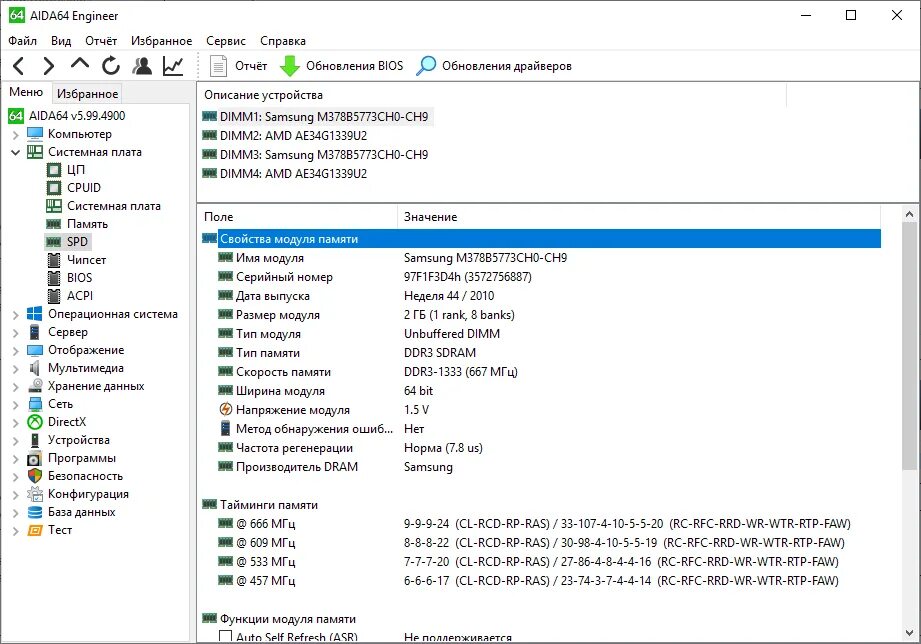Select the Системная плата child item icon
The image size is (921, 644).
pos(53,206)
